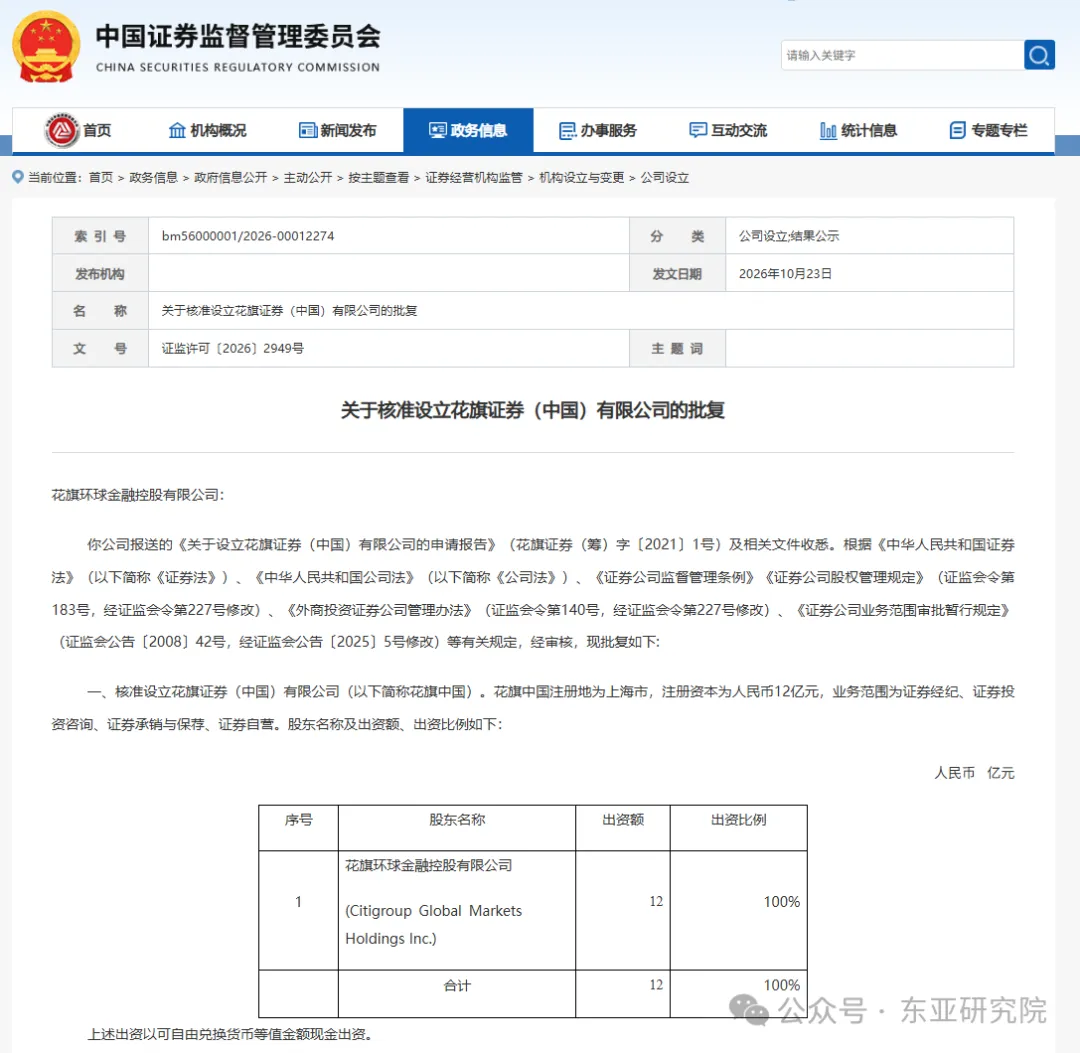1080x1053 pixels.
Task: Select index number bm56000001/2026-00012274
Action: [248, 236]
